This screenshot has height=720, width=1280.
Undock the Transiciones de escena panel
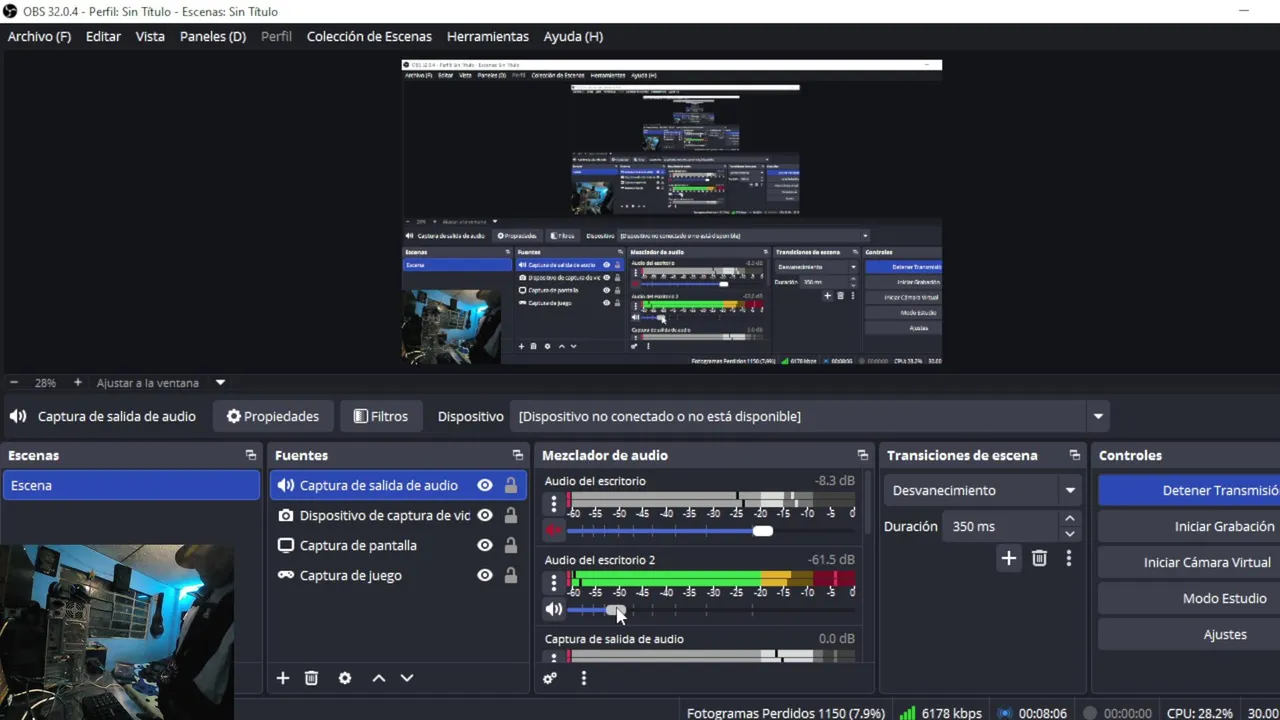pos(1075,455)
